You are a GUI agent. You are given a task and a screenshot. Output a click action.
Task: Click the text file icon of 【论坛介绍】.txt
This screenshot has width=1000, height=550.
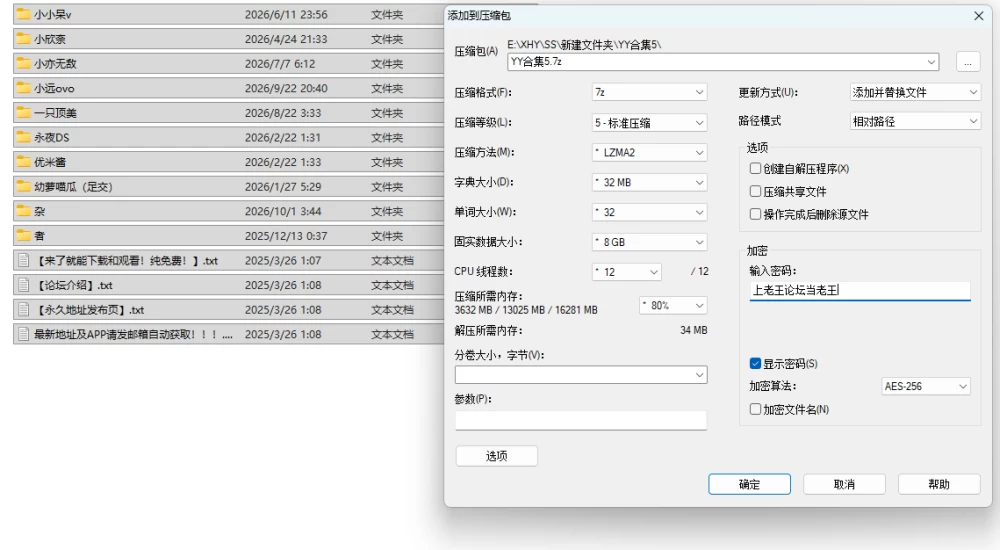tap(24, 285)
